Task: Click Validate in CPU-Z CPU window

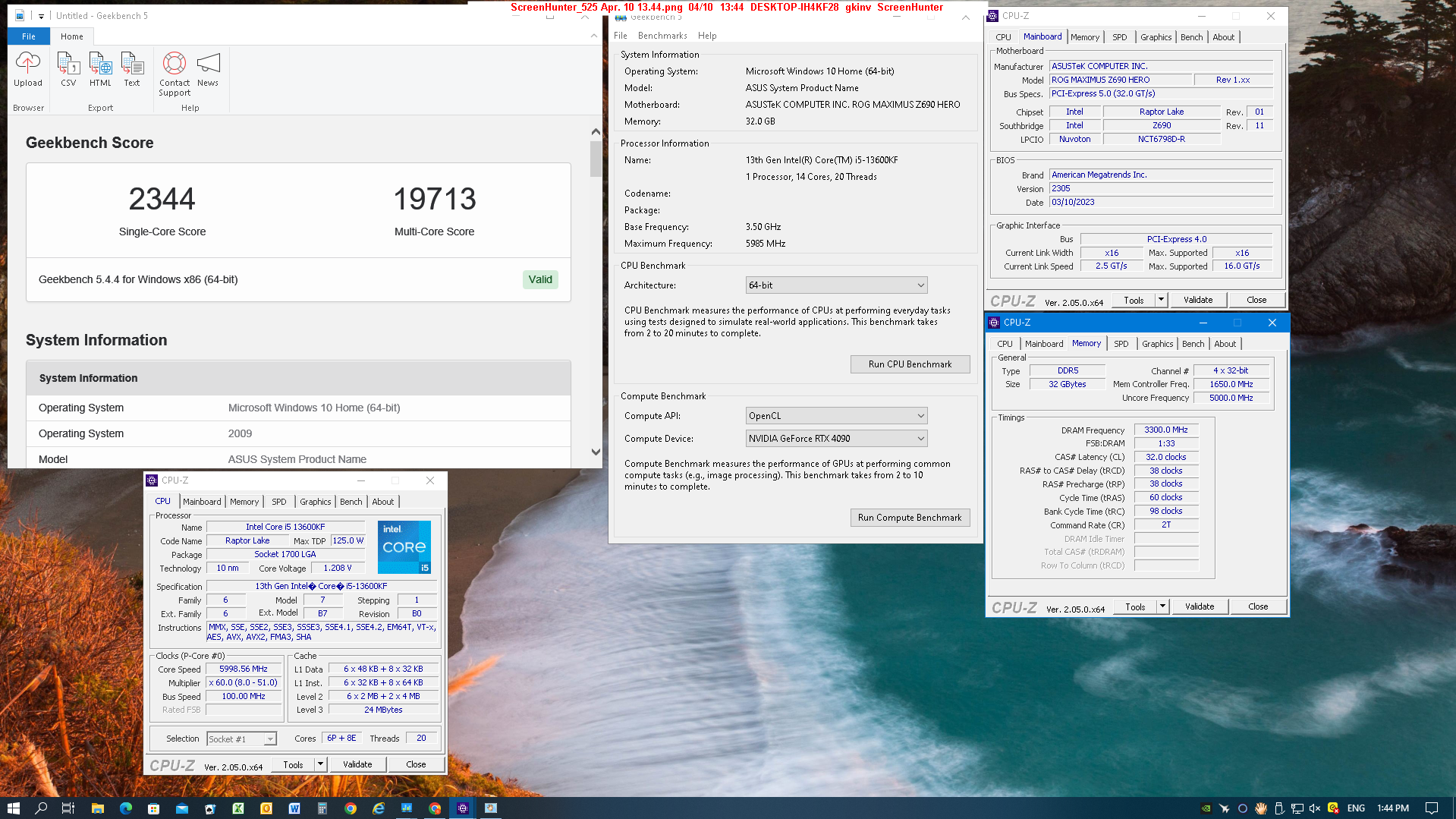Action: (x=357, y=764)
